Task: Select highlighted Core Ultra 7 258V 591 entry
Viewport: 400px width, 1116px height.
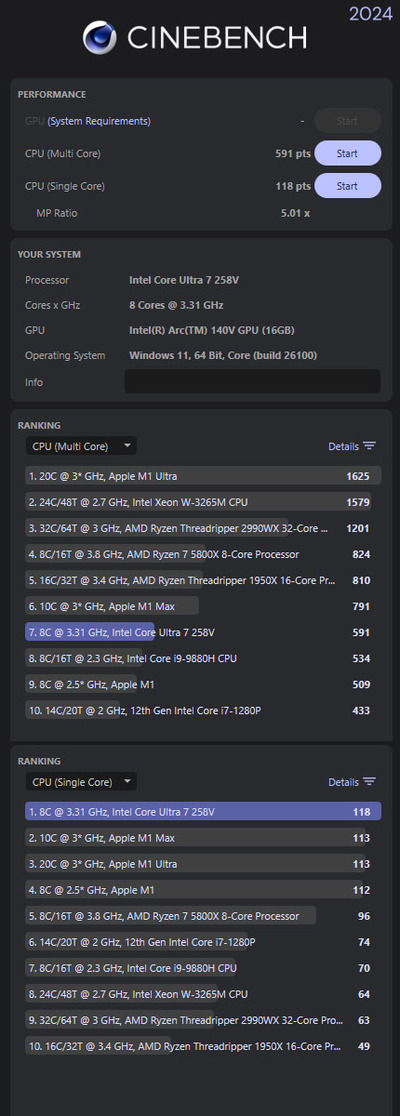Action: pos(204,632)
